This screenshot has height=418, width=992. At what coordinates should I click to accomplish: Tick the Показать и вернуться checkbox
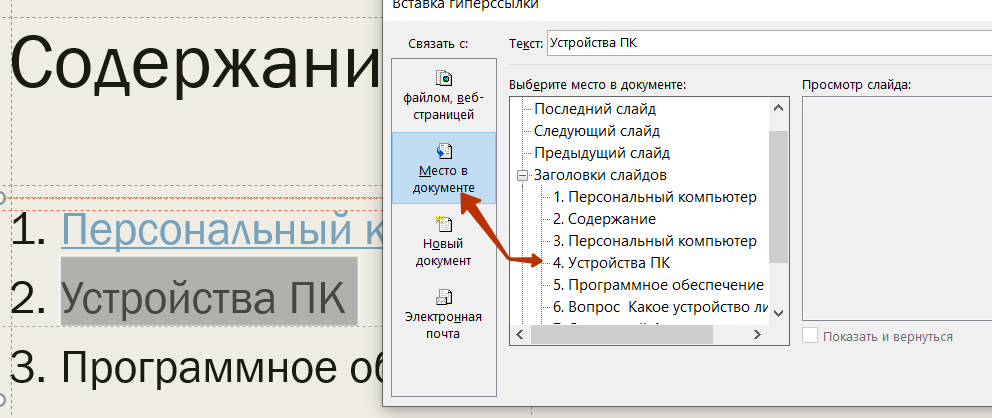(x=810, y=336)
